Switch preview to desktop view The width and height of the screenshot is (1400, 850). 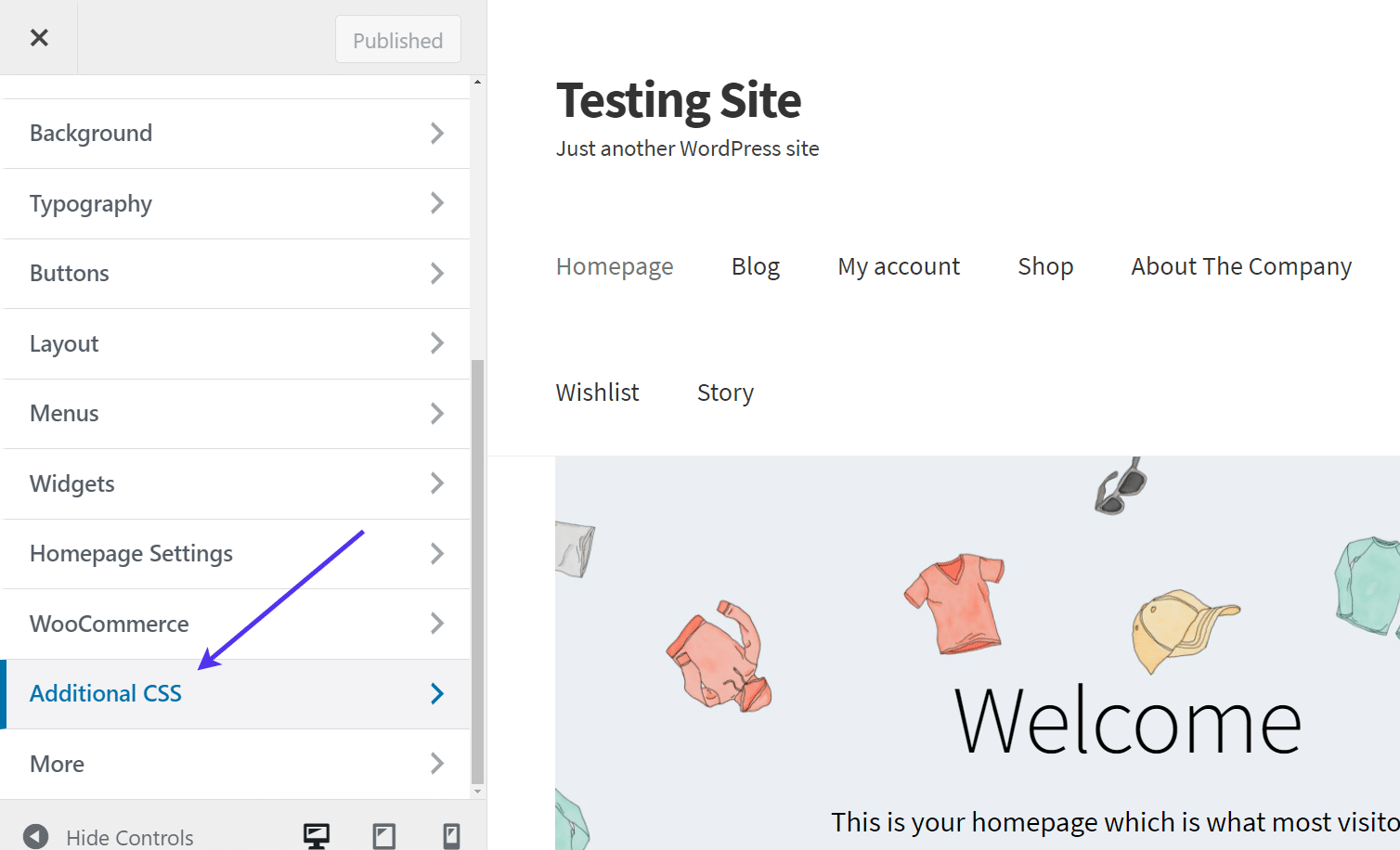click(x=316, y=835)
